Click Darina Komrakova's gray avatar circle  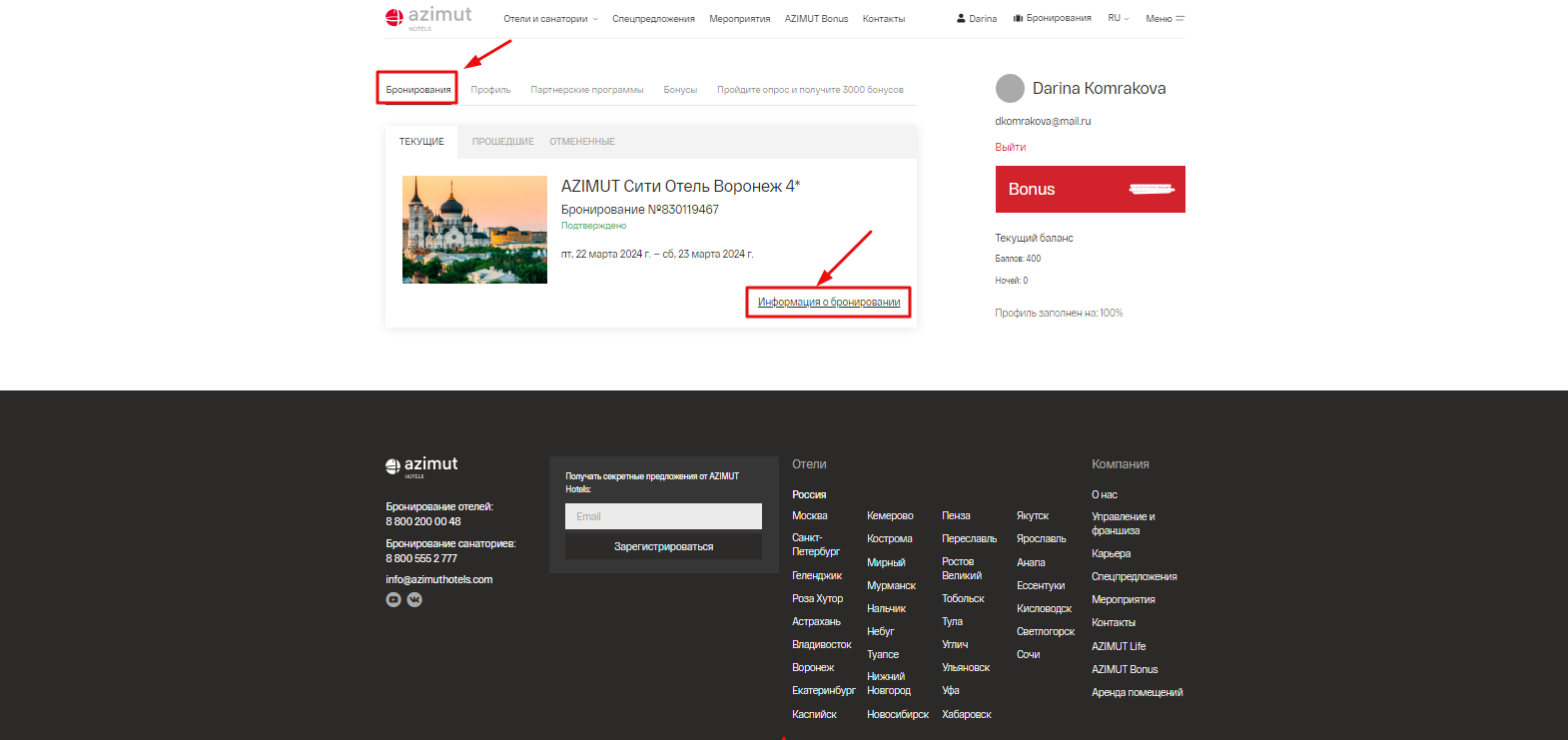1010,89
